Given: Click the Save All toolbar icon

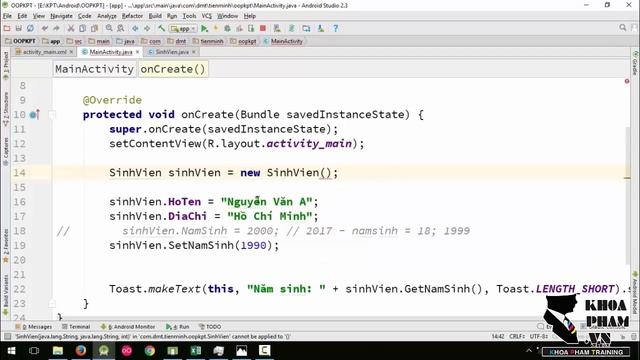Looking at the screenshot, I should 18,28.
